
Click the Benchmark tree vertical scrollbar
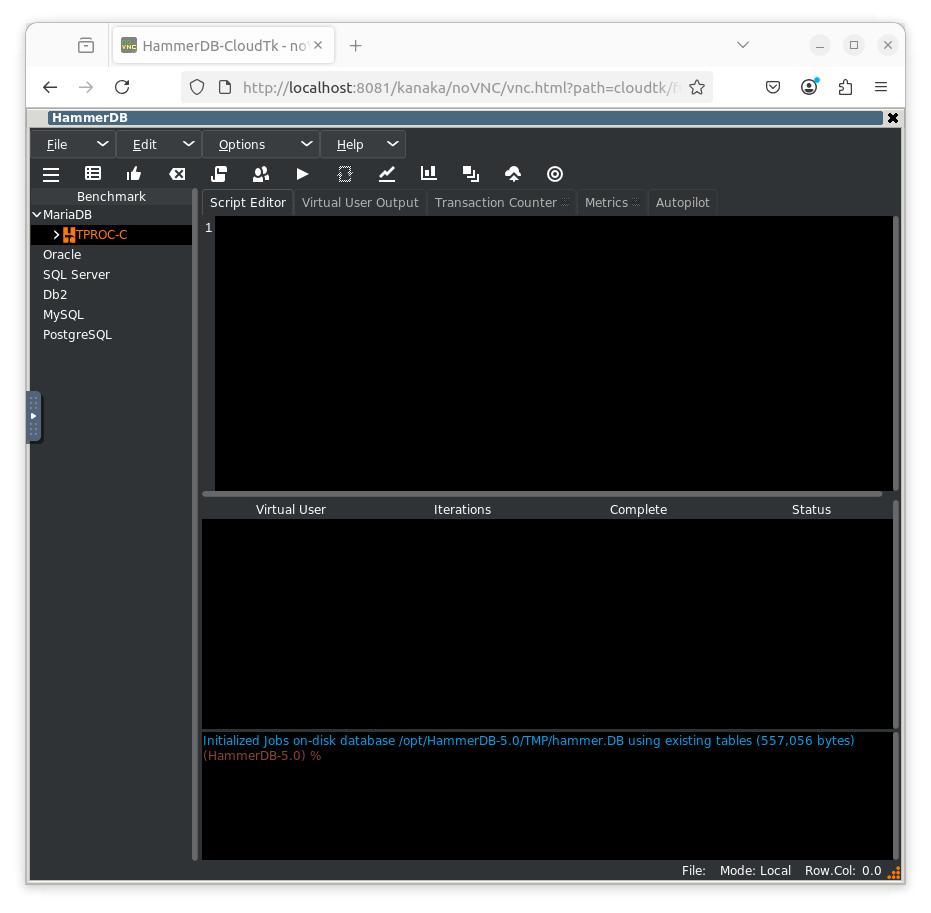point(195,525)
